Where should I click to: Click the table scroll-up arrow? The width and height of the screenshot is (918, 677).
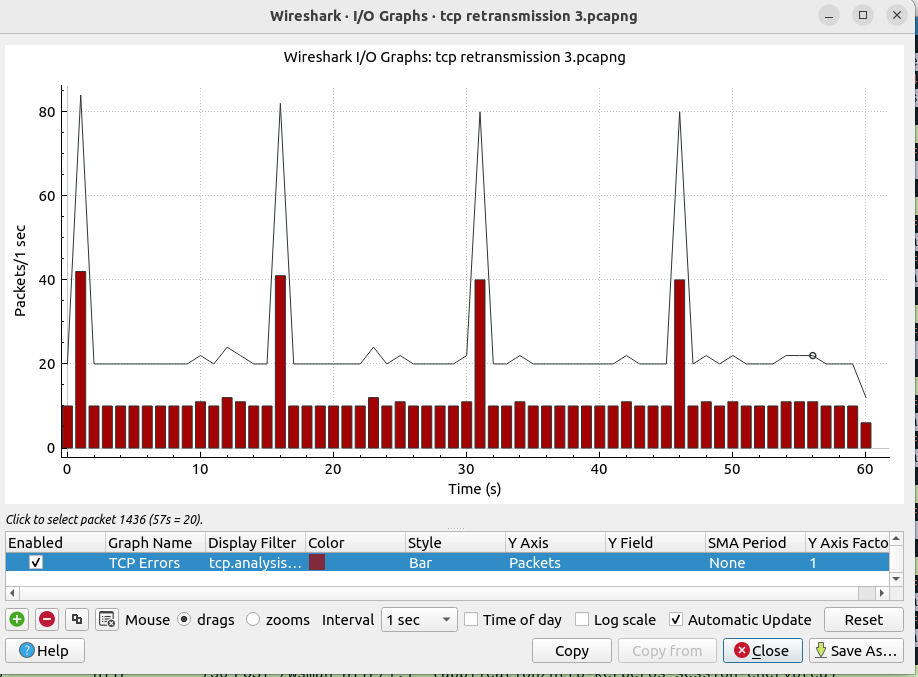tap(896, 538)
